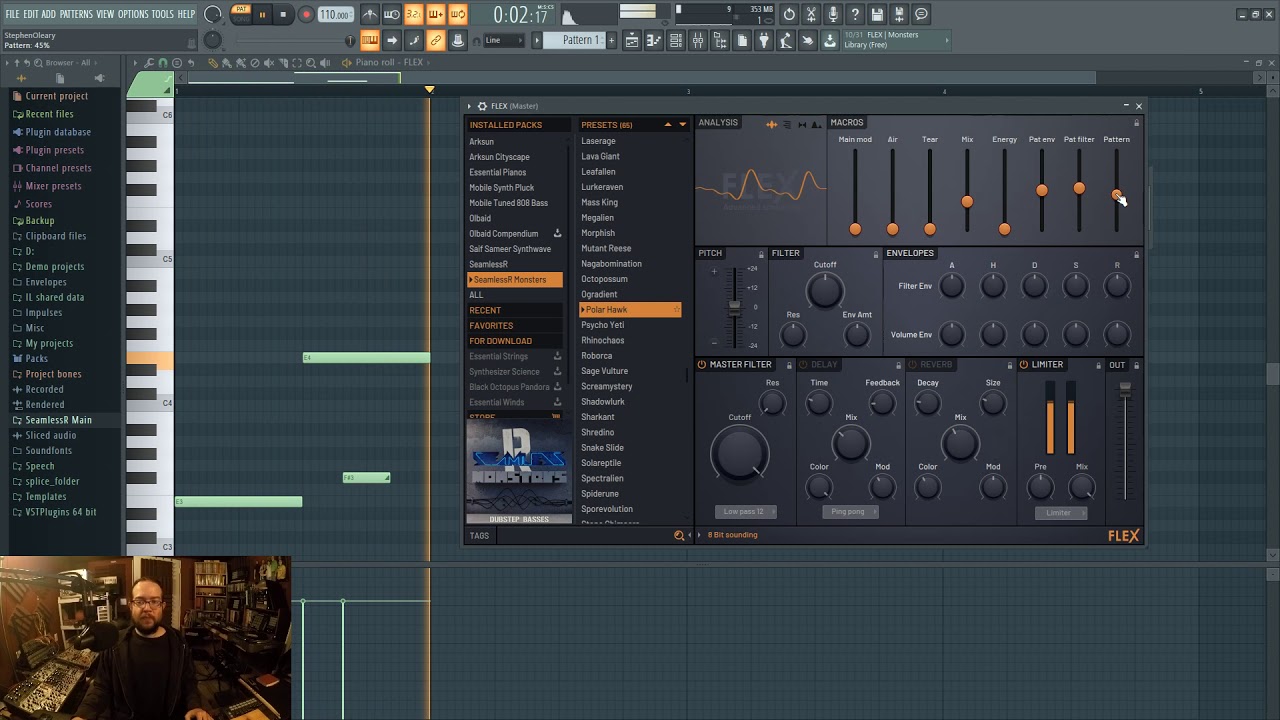This screenshot has width=1280, height=720.
Task: Favorite the Polar Hawk preset star
Action: pyautogui.click(x=677, y=310)
